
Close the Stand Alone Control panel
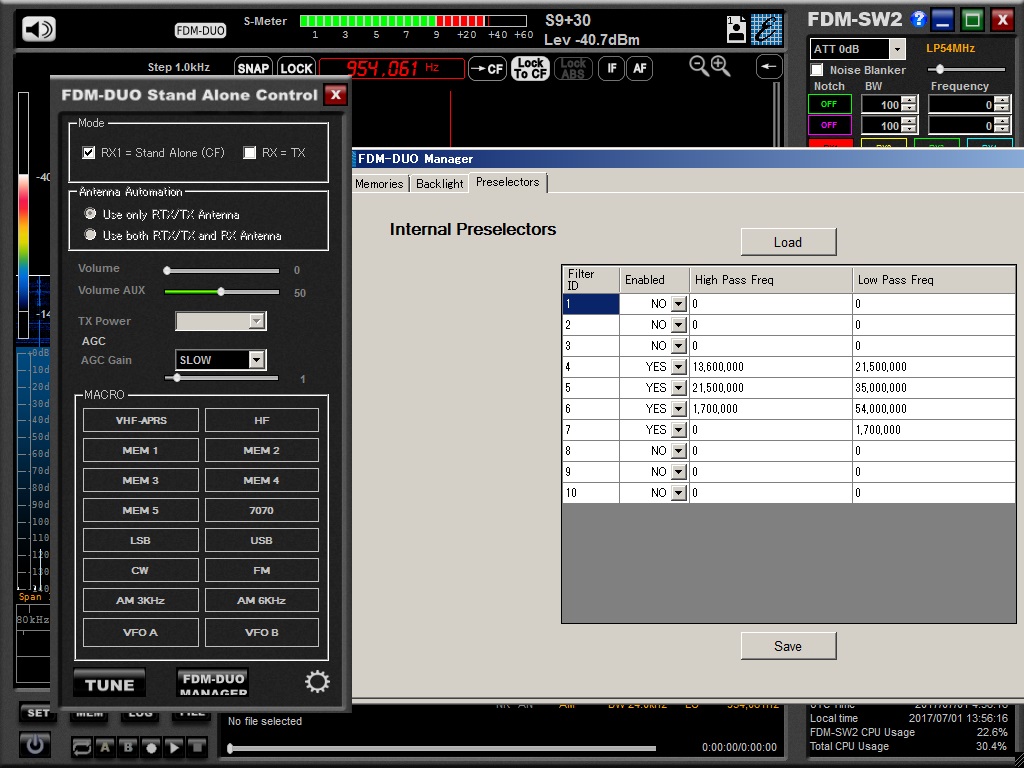click(x=336, y=95)
